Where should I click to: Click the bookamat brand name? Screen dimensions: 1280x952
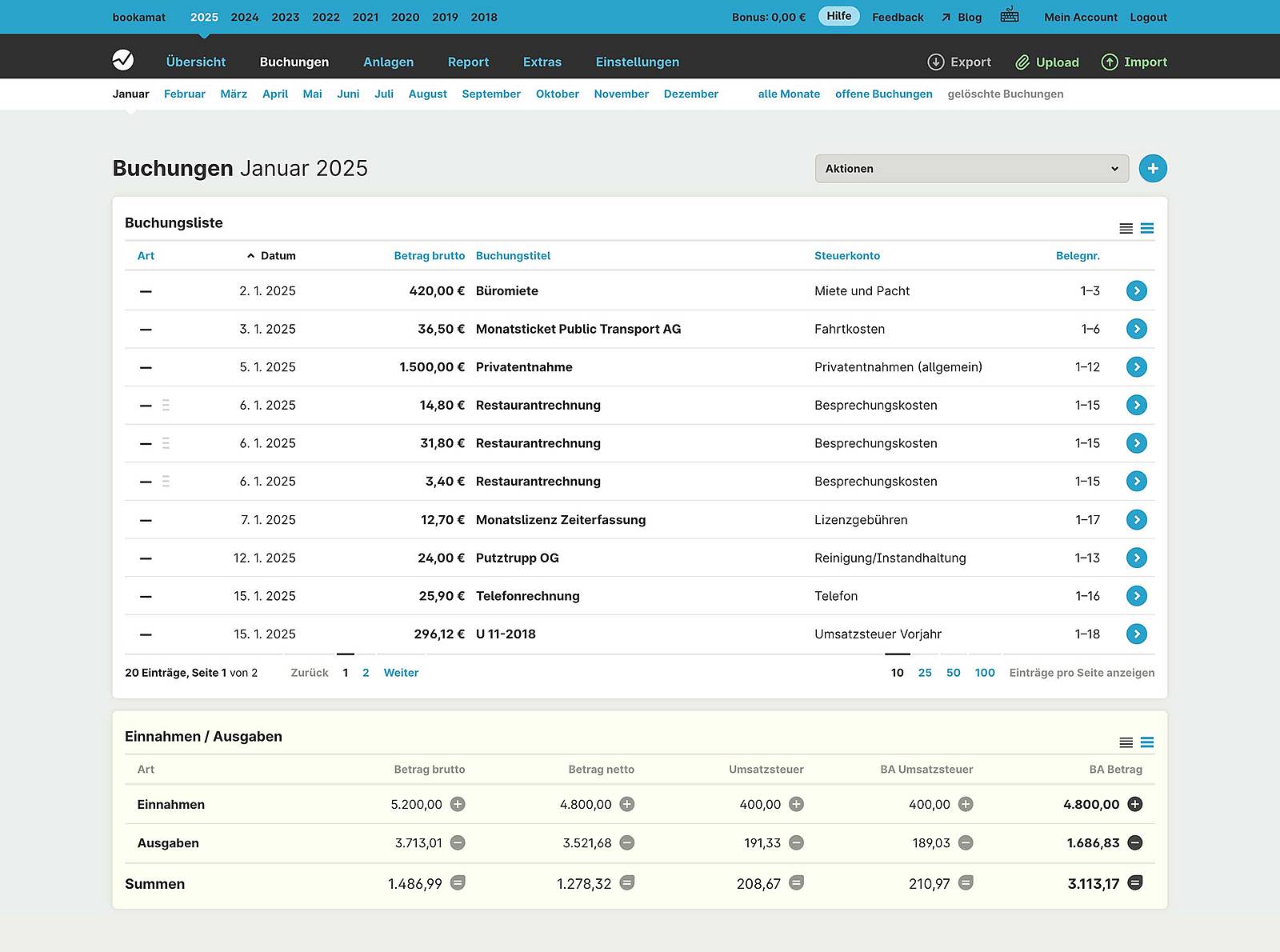(x=139, y=17)
